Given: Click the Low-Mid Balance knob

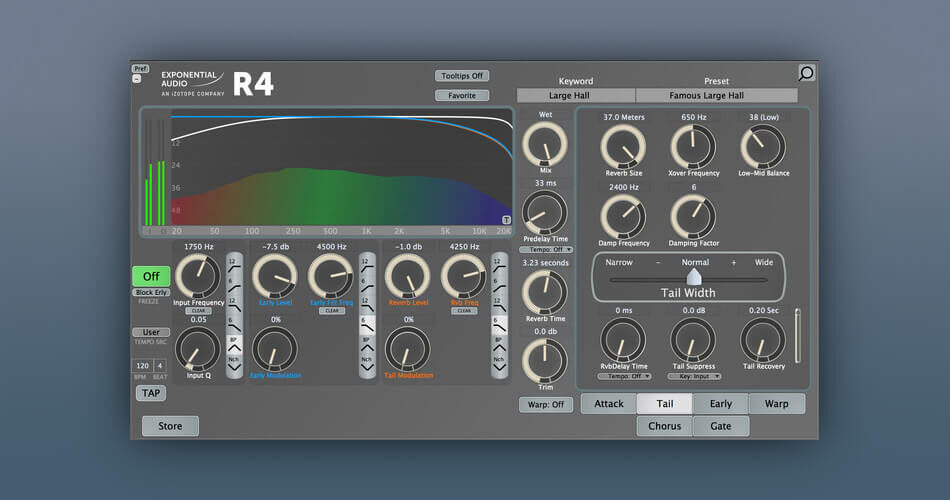Looking at the screenshot, I should click(x=764, y=147).
